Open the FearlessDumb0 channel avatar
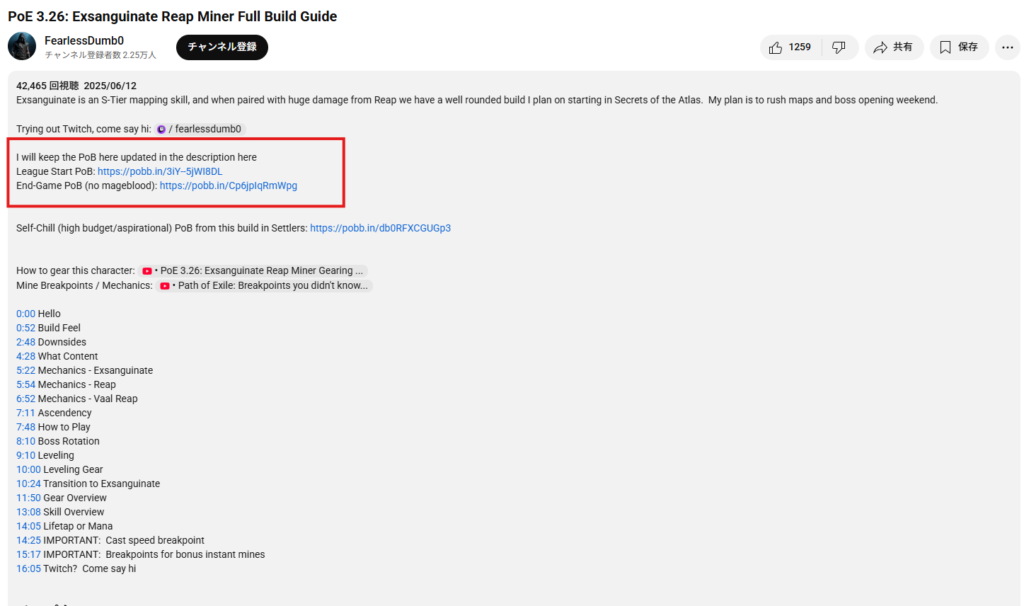Viewport: 1024px width, 606px height. pyautogui.click(x=22, y=46)
